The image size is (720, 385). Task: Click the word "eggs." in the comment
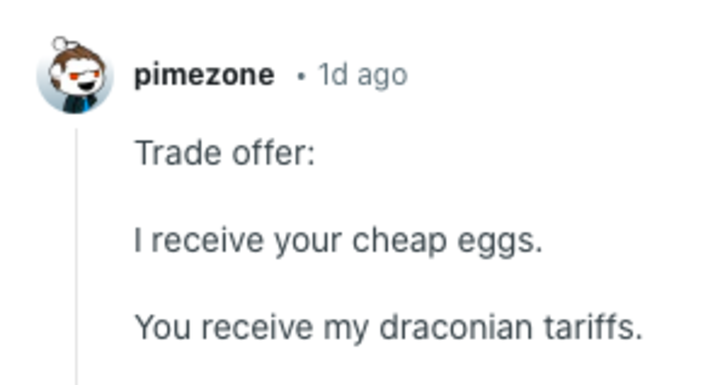click(x=500, y=242)
